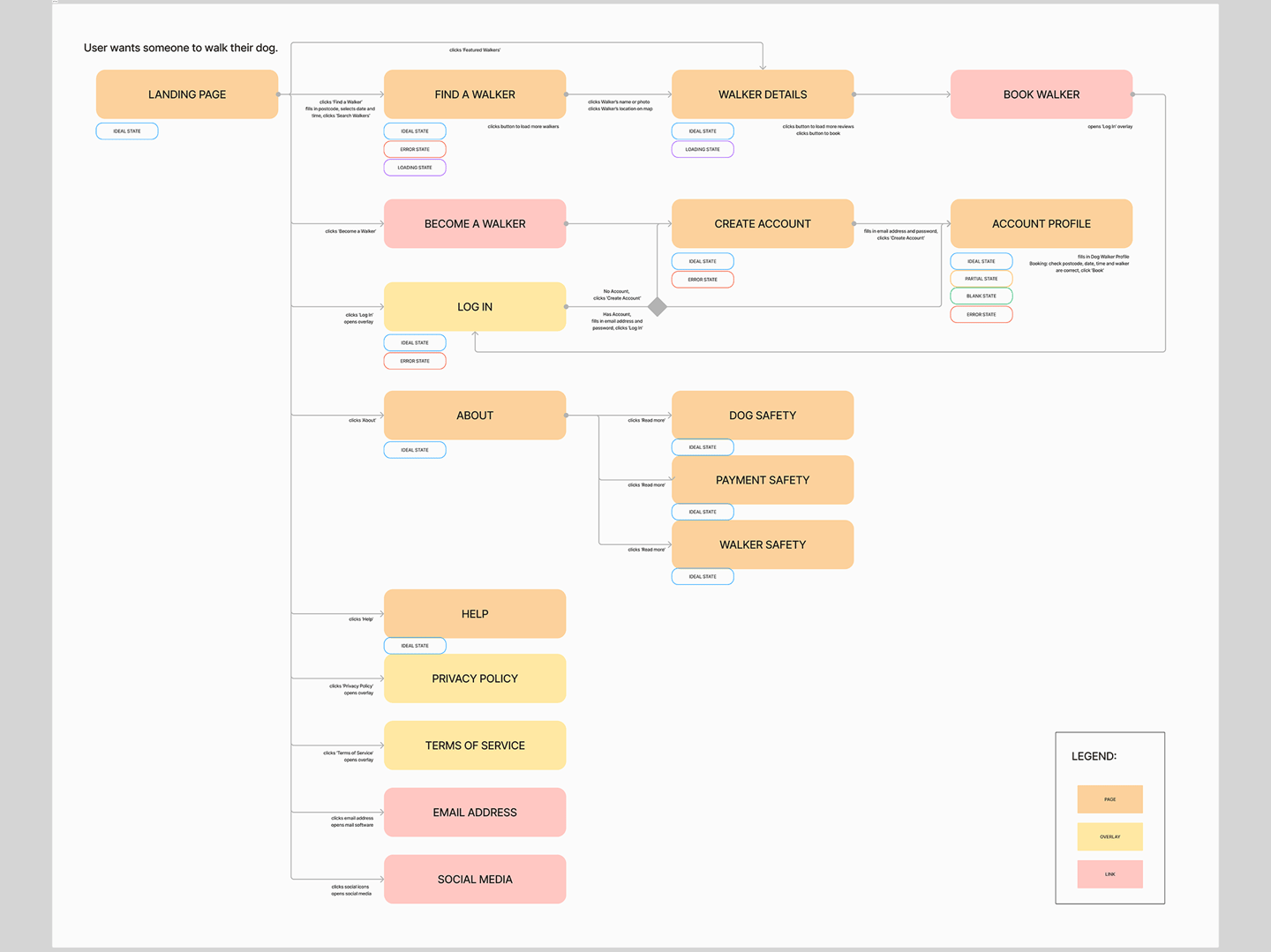1271x952 pixels.
Task: Click the LOADING STATE pill under WALKER DETAILS
Action: tap(702, 148)
